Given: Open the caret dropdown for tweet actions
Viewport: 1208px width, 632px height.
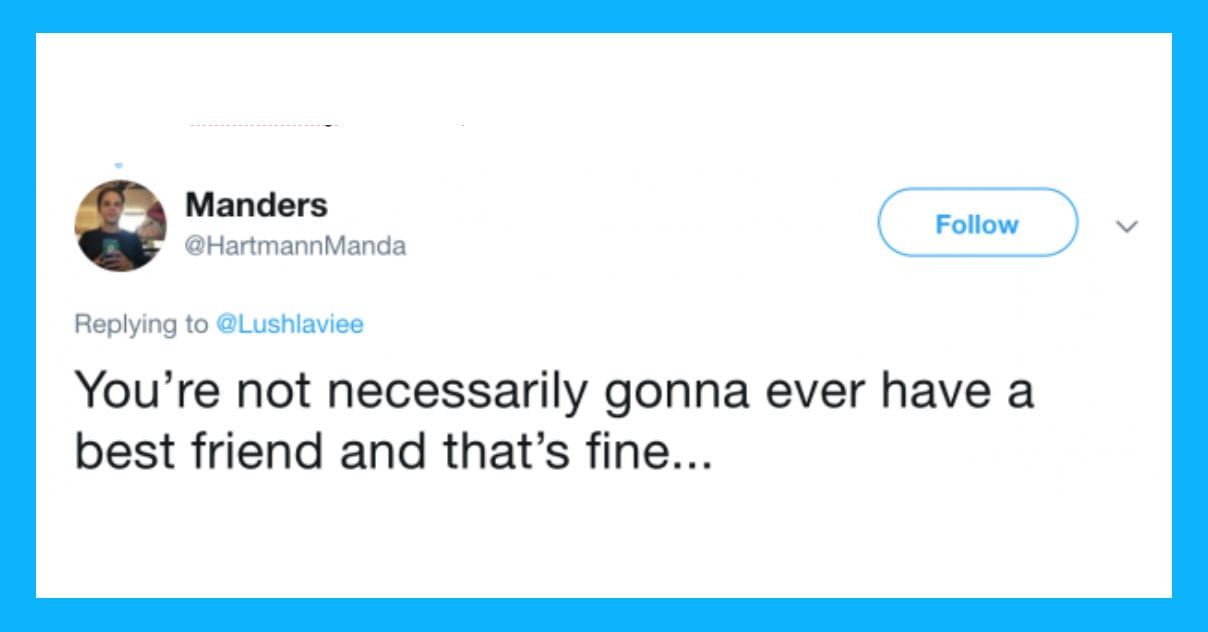Looking at the screenshot, I should click(x=1127, y=226).
